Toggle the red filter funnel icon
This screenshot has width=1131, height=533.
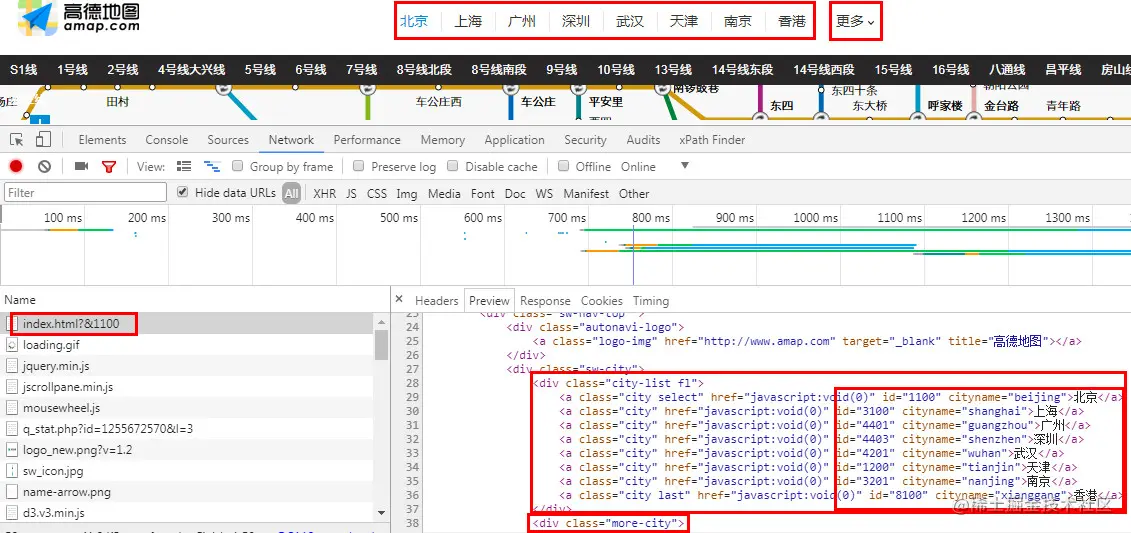(x=109, y=167)
